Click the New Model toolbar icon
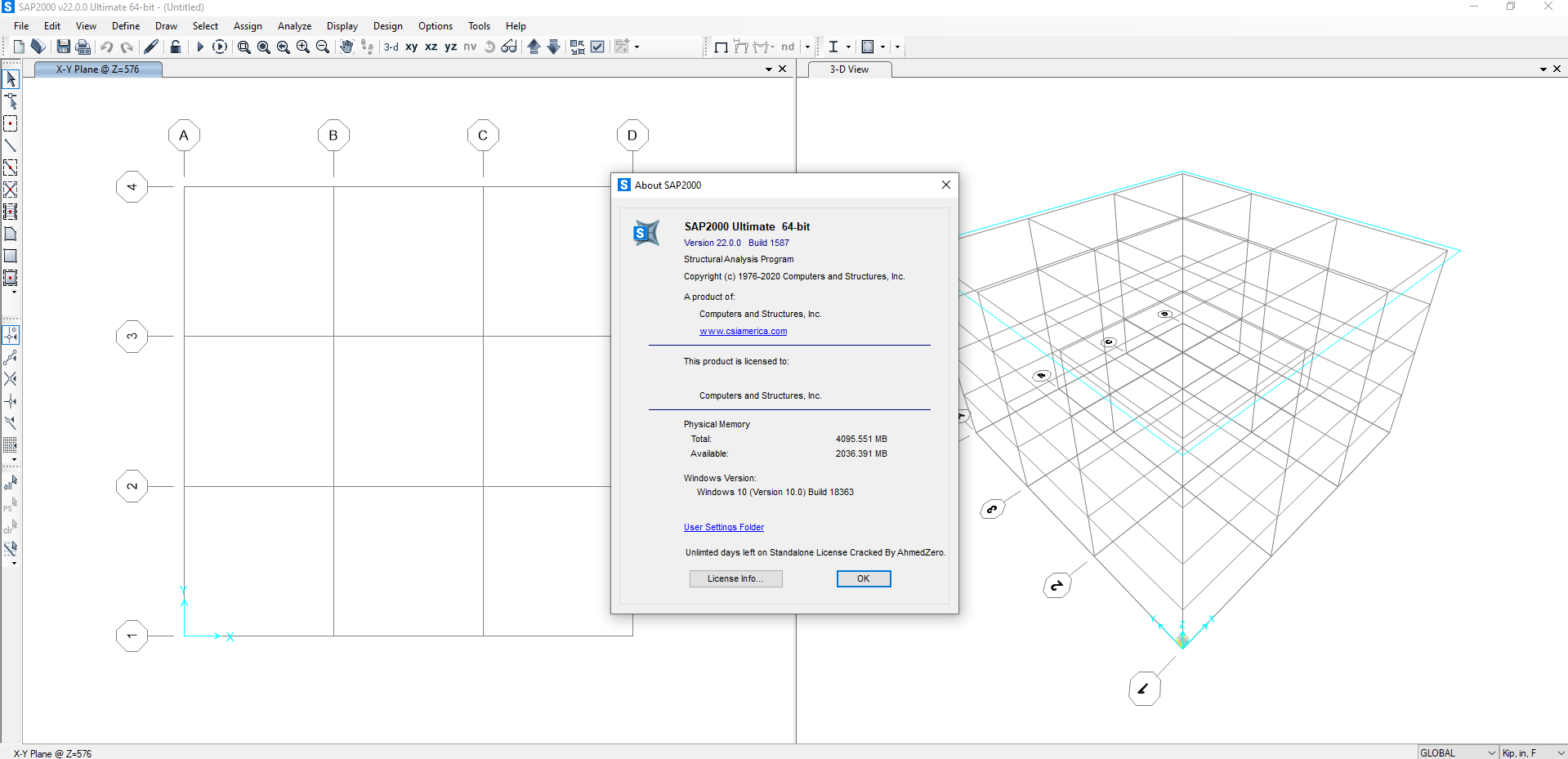The image size is (1568, 759). 19,47
